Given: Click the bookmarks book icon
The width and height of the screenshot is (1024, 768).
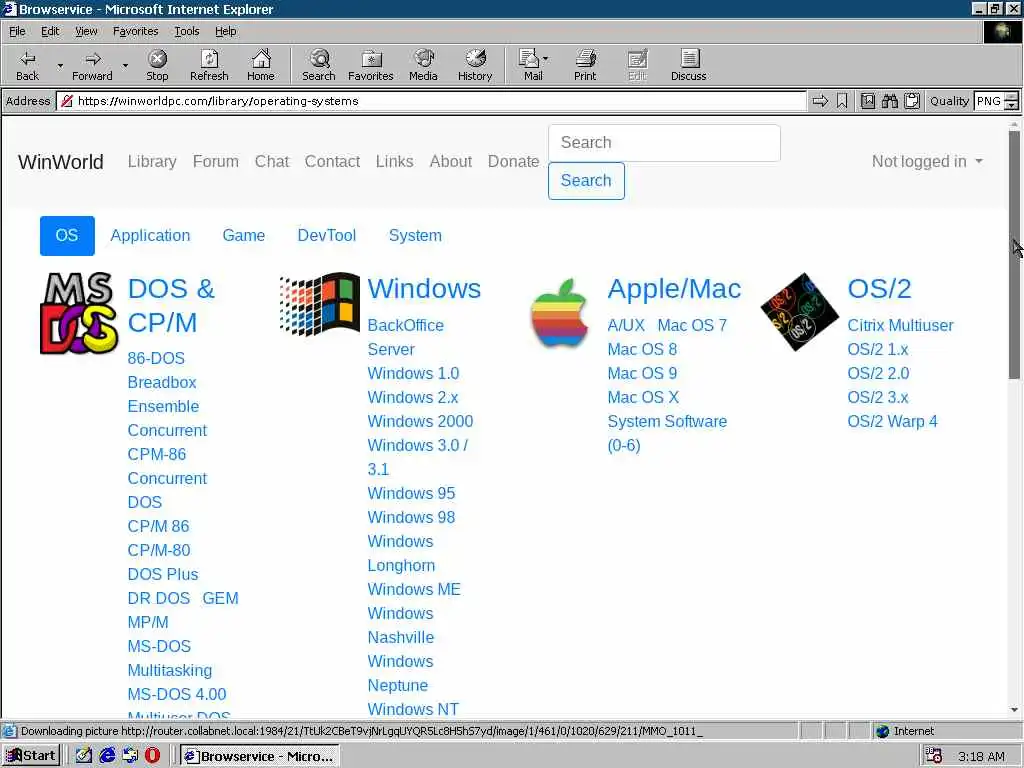Looking at the screenshot, I should point(868,101).
